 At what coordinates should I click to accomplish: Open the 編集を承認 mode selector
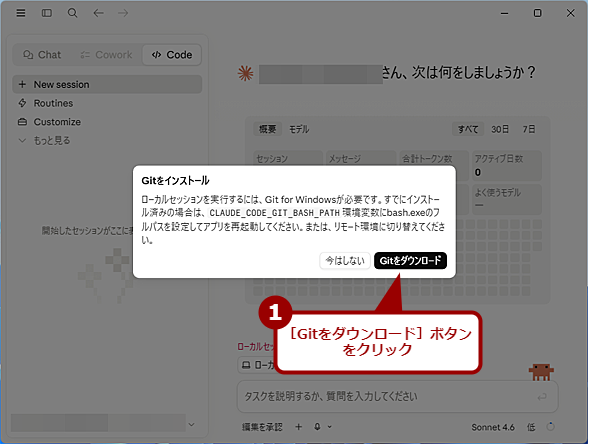click(x=262, y=427)
